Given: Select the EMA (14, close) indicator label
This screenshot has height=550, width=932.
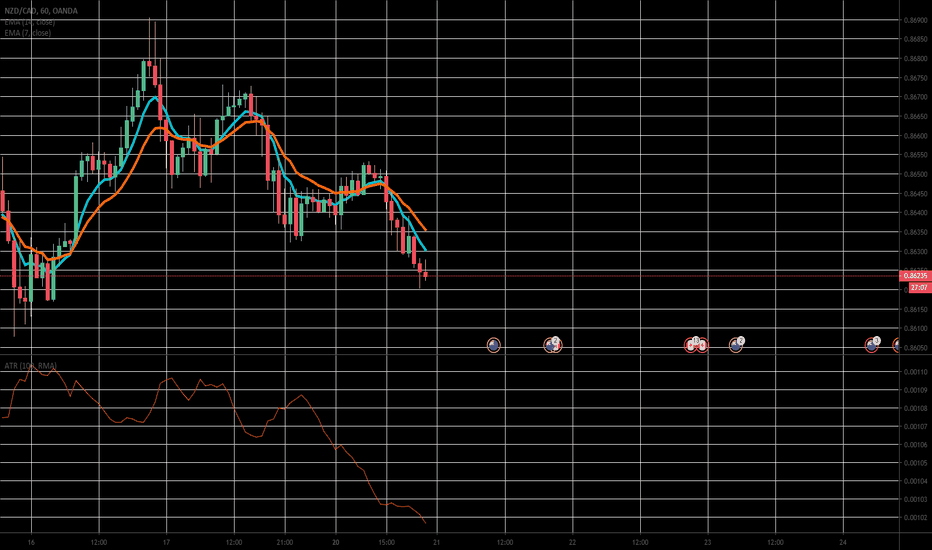Looking at the screenshot, I should (30, 22).
